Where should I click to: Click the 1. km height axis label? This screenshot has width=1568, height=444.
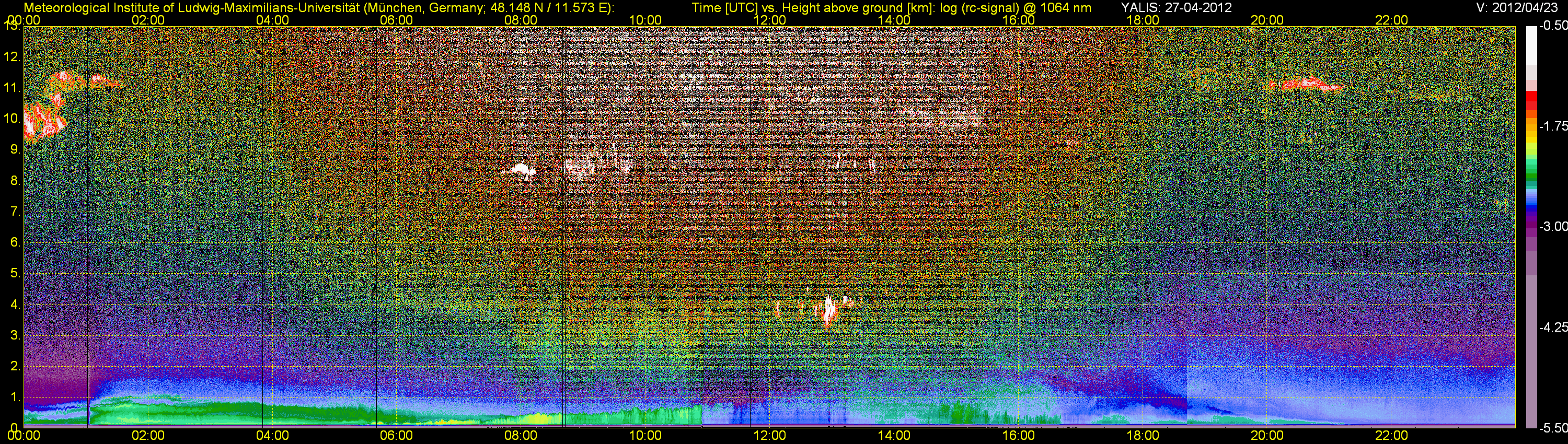click(x=15, y=396)
